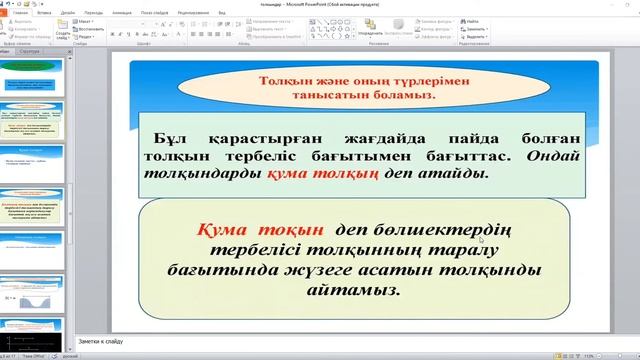Toggle text shadow (S) in font group
Viewport: 640px width, 360px height.
137,35
